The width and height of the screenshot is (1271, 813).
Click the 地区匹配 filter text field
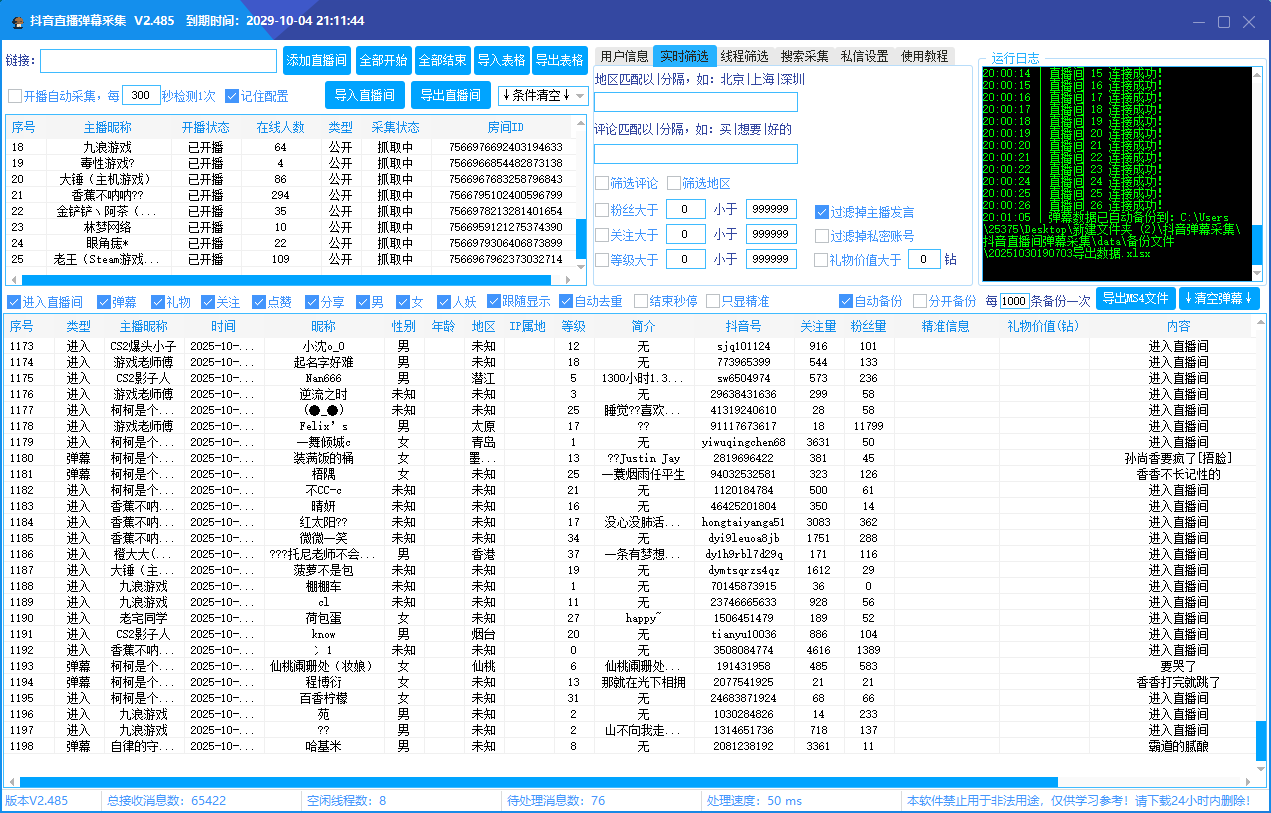[695, 102]
